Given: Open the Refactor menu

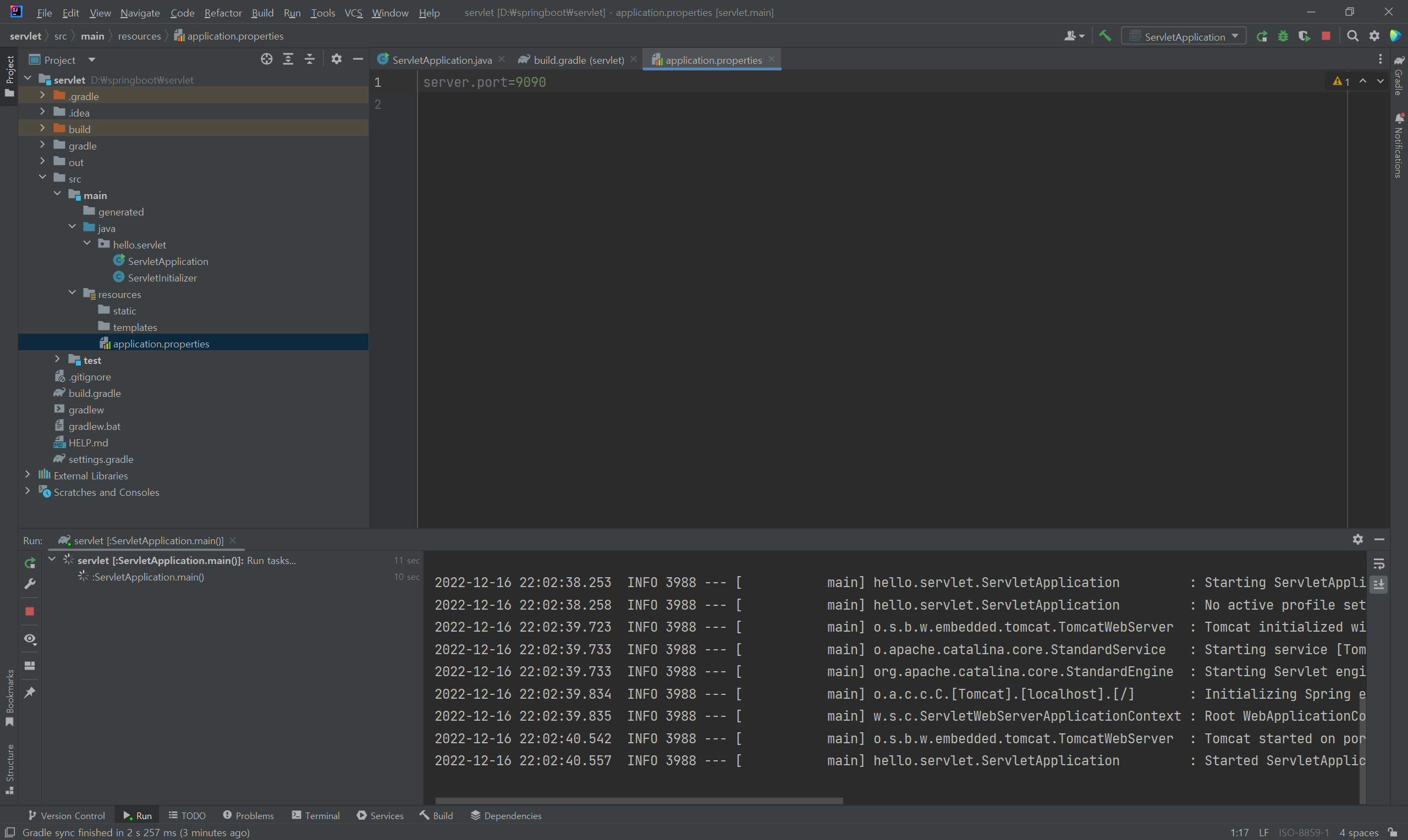Looking at the screenshot, I should pyautogui.click(x=223, y=13).
